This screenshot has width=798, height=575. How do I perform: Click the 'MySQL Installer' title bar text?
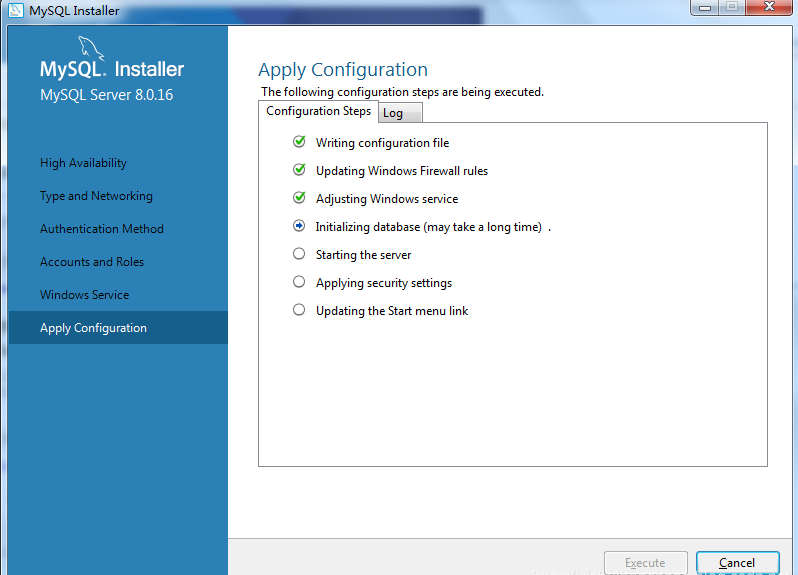tap(74, 10)
